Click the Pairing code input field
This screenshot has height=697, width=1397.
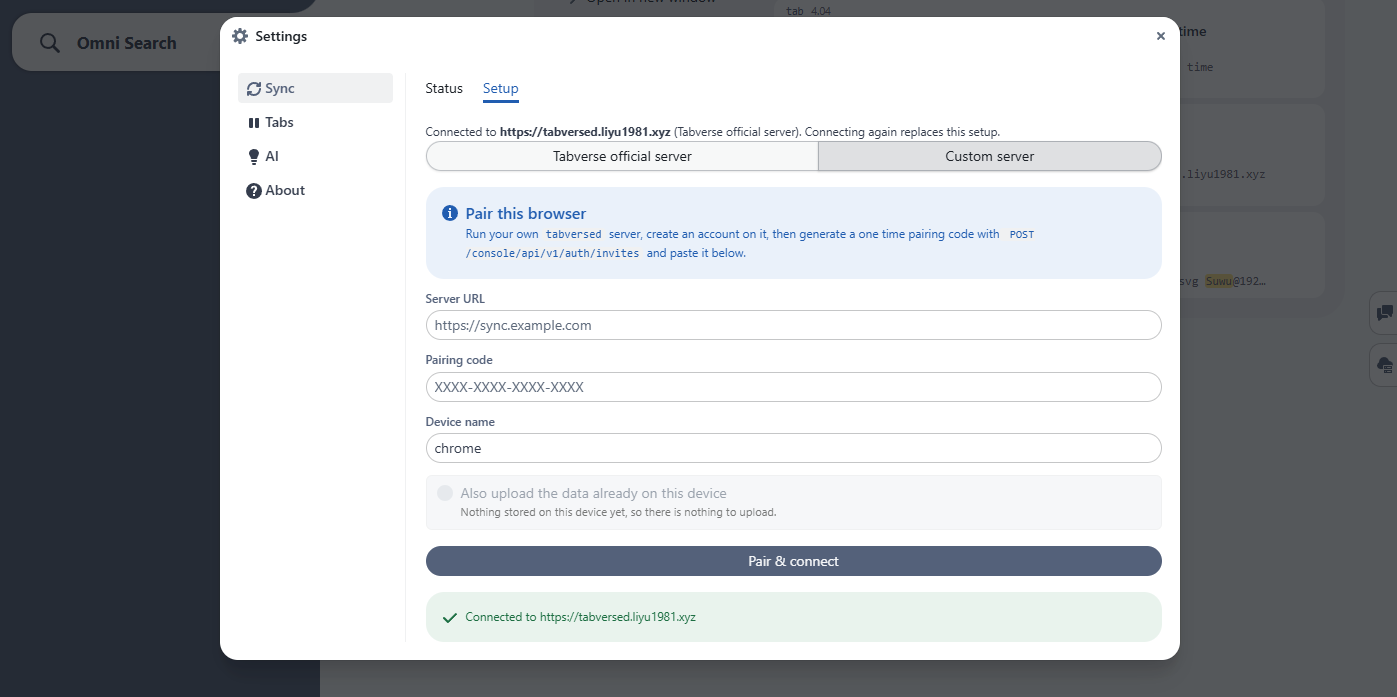(x=793, y=387)
